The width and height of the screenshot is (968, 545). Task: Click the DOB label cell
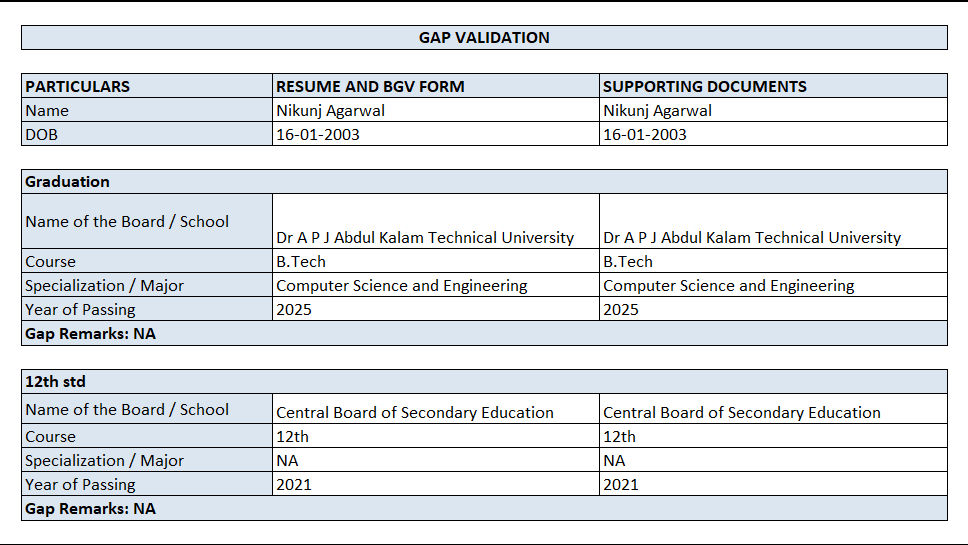tap(147, 134)
